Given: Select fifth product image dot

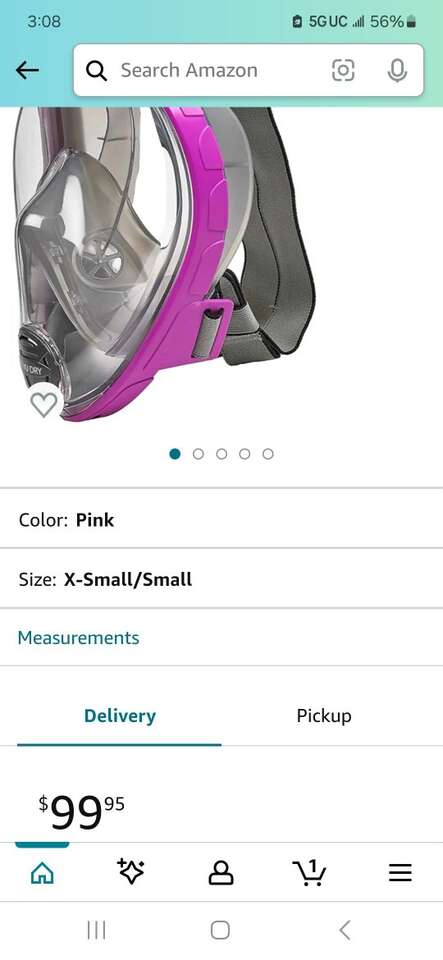Looking at the screenshot, I should pyautogui.click(x=268, y=454).
